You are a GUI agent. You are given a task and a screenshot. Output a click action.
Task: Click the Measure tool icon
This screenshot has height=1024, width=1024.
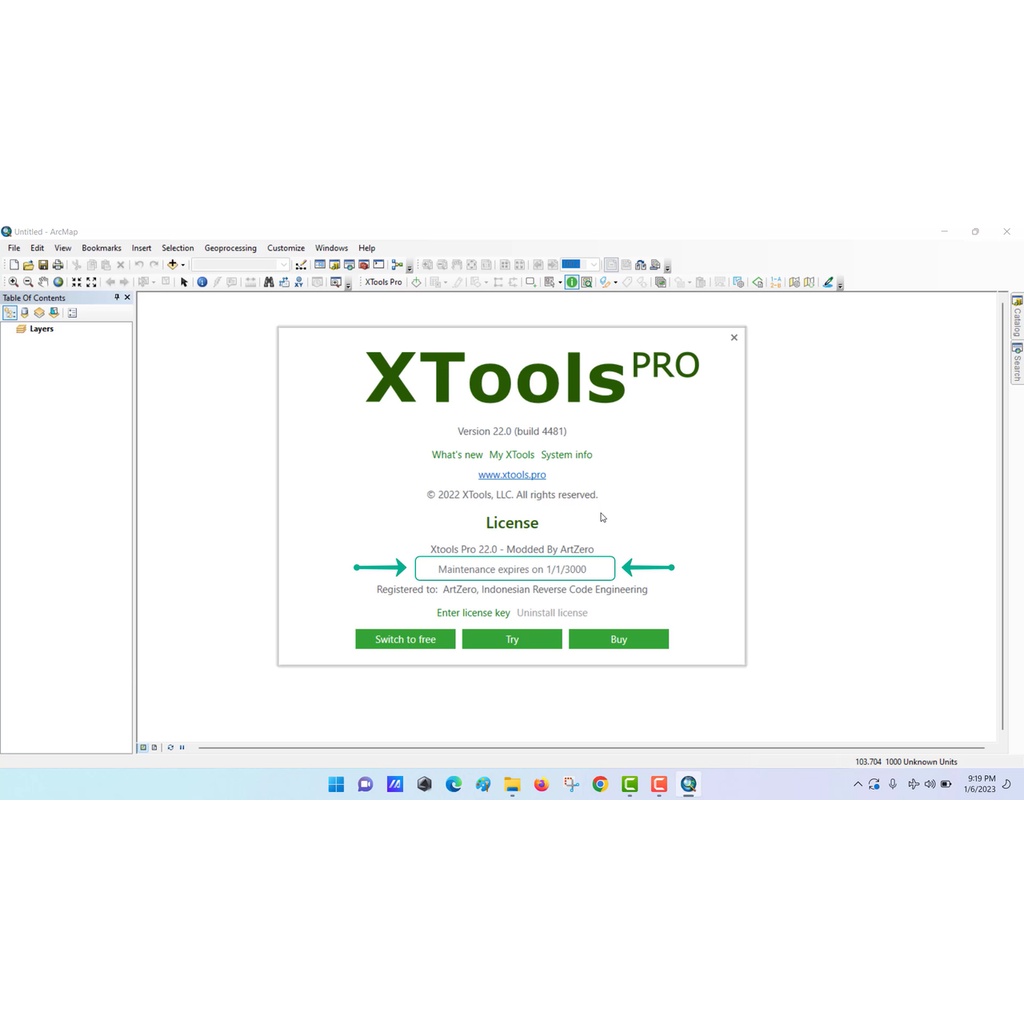coord(250,282)
